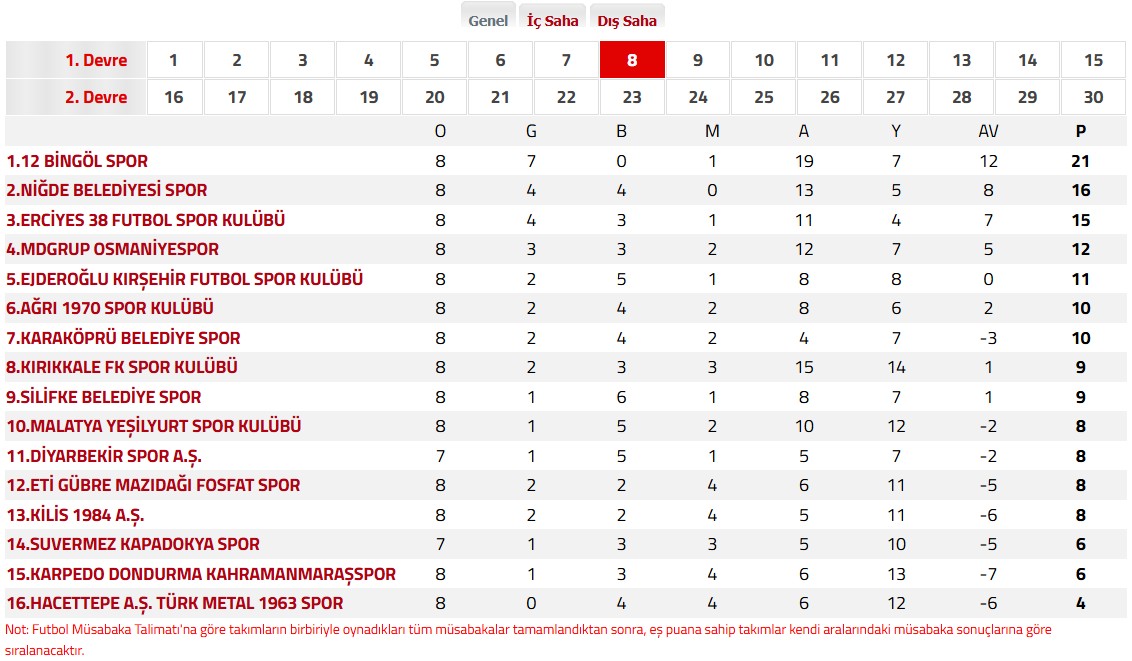Go to week 9 standings
1132x661 pixels.
click(x=698, y=60)
